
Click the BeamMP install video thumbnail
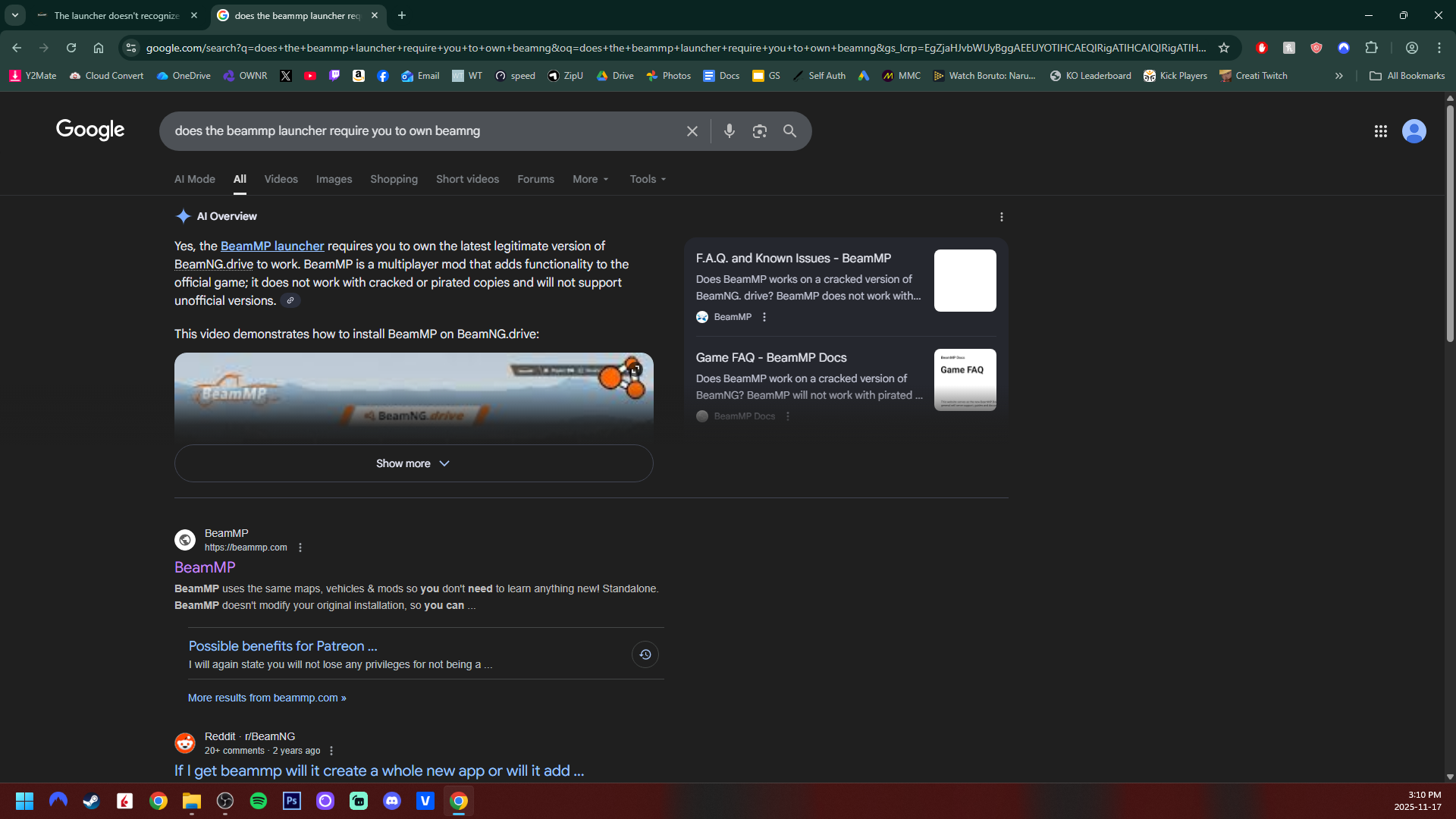click(x=413, y=396)
